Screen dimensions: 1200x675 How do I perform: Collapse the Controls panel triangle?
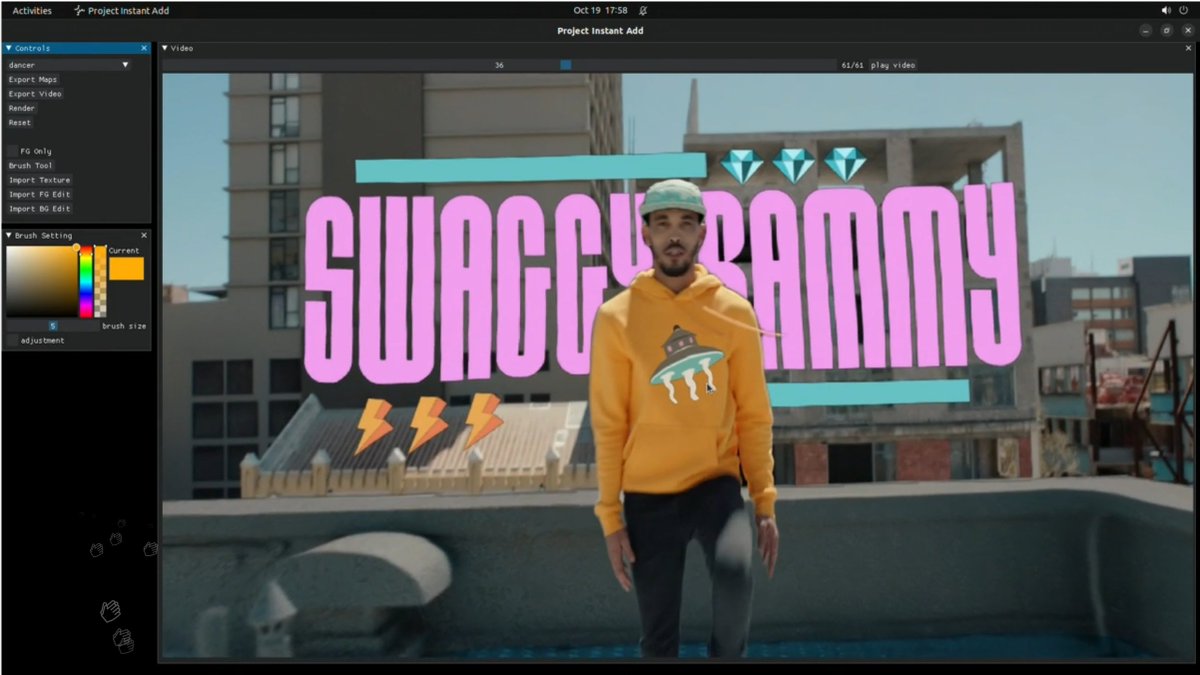pyautogui.click(x=9, y=48)
